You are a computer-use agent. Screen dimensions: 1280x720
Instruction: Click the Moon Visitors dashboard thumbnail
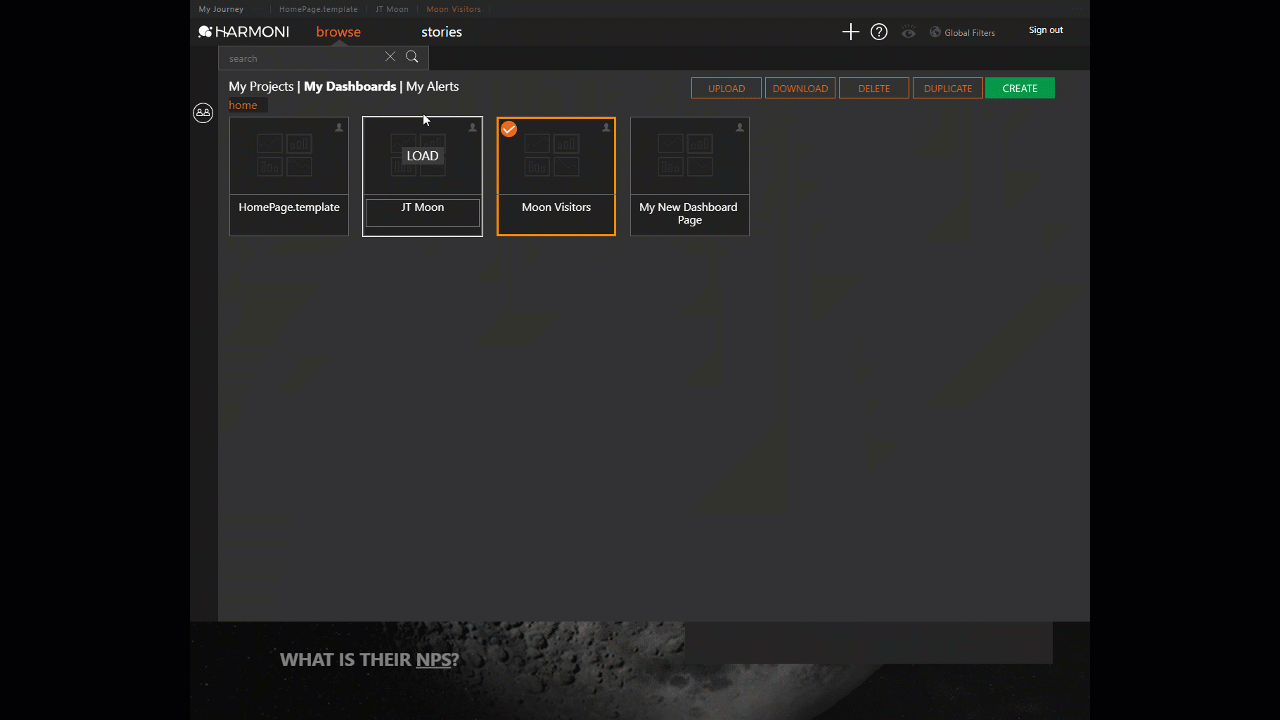pyautogui.click(x=556, y=156)
